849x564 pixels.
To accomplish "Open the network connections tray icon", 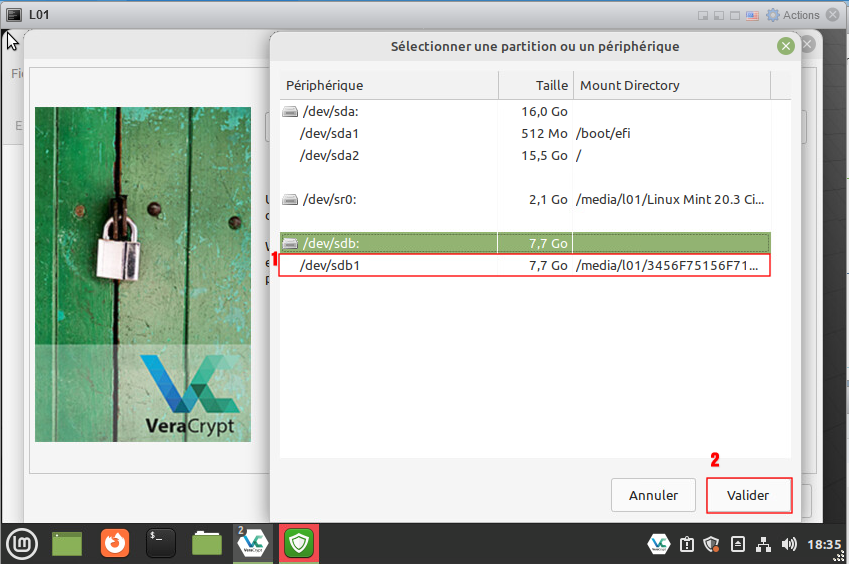I will [763, 544].
